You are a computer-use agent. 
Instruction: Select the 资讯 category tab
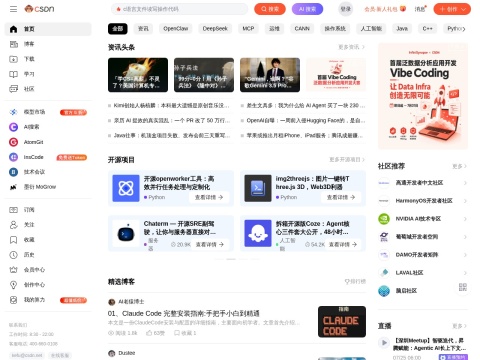pos(143,29)
